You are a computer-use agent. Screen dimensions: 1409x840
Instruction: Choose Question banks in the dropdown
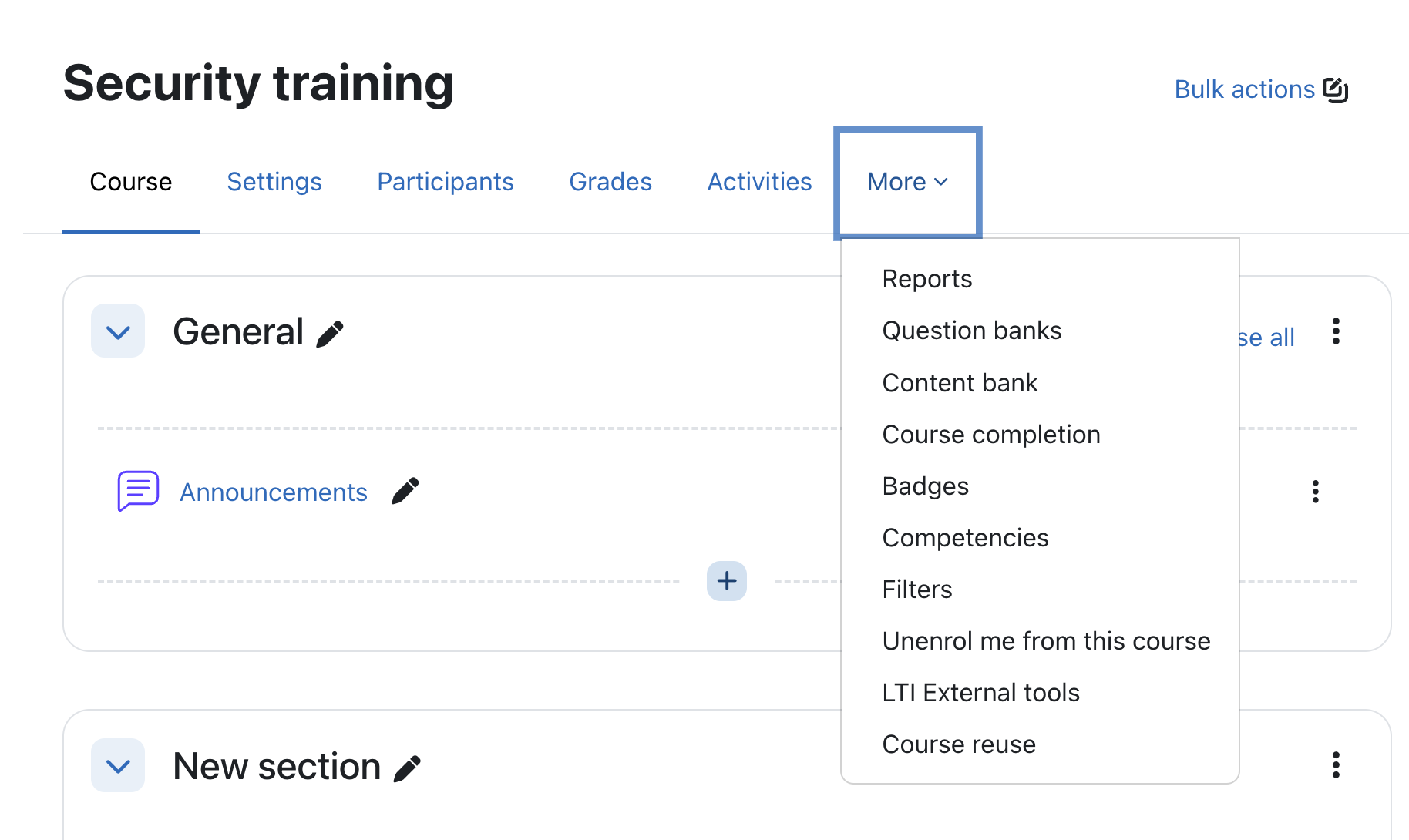(x=971, y=331)
